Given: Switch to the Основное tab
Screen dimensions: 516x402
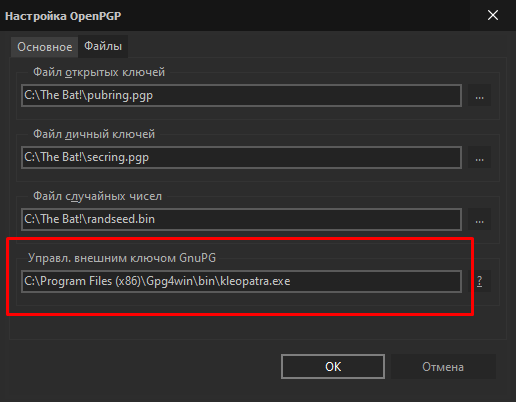Looking at the screenshot, I should click(x=45, y=47).
